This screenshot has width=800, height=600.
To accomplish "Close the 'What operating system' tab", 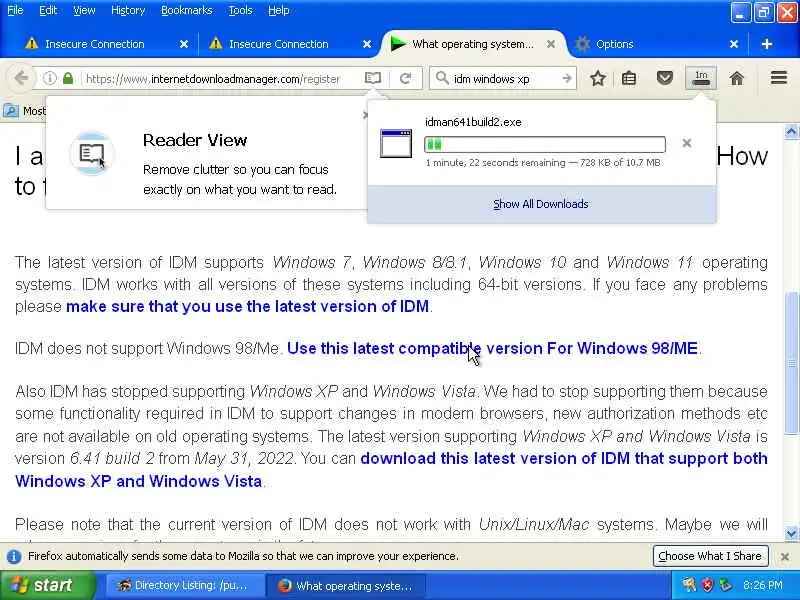I will click(x=551, y=44).
